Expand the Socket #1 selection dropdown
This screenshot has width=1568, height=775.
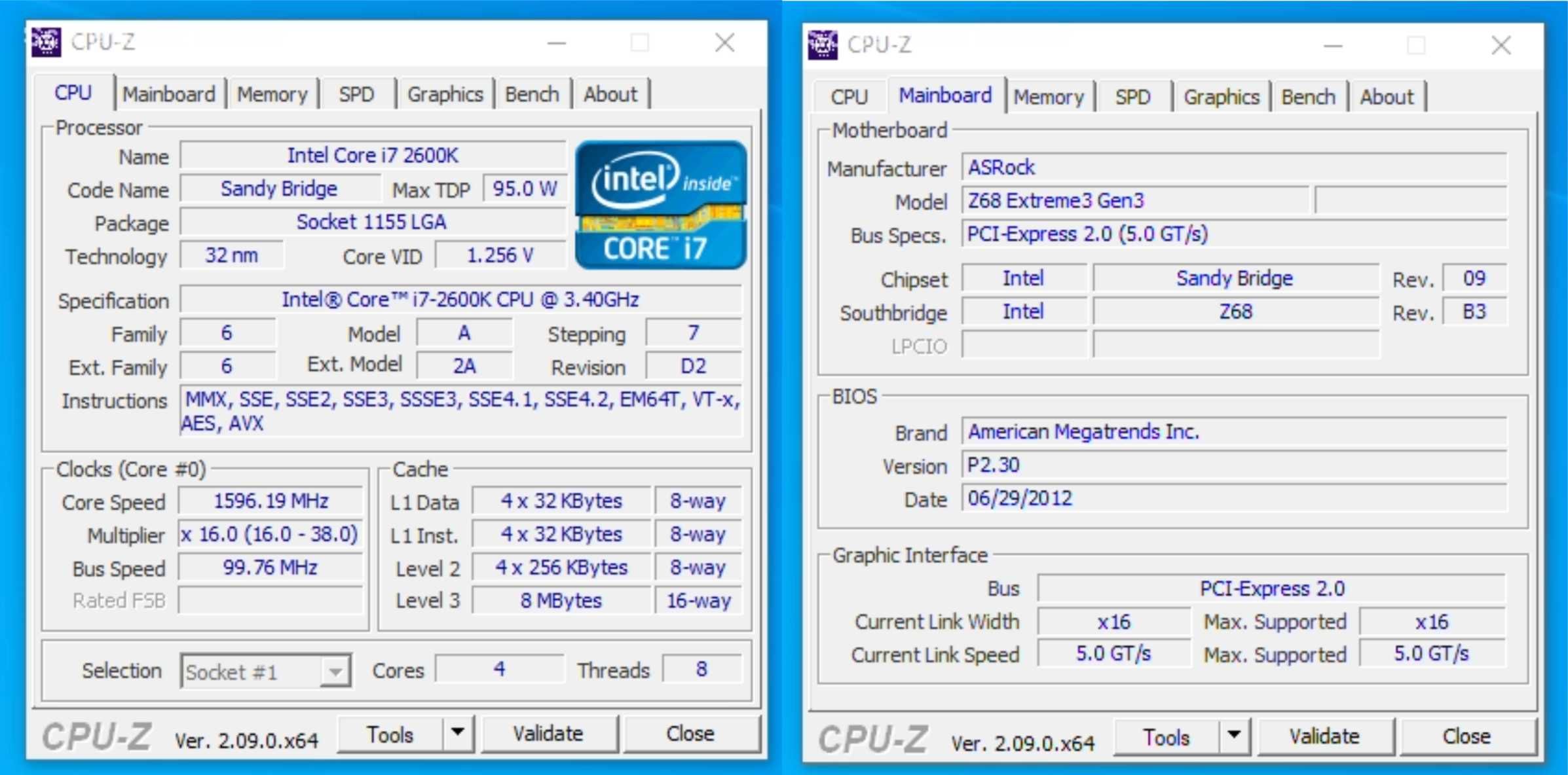(266, 672)
